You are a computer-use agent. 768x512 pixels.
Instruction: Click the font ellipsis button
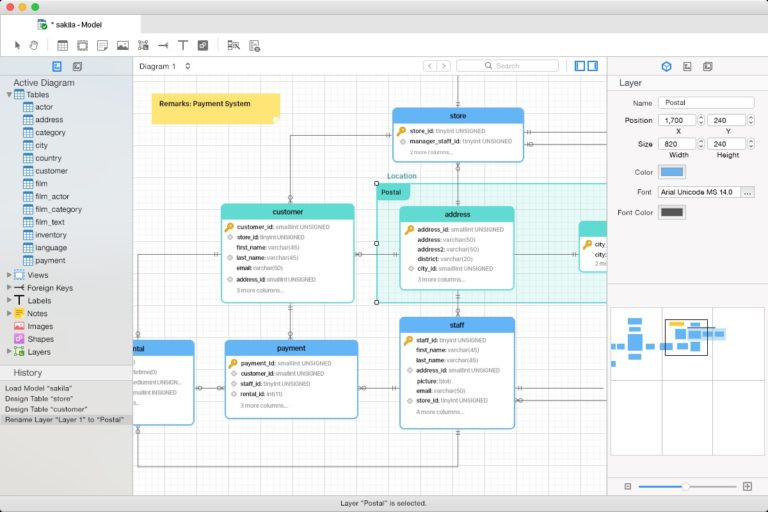(x=747, y=191)
